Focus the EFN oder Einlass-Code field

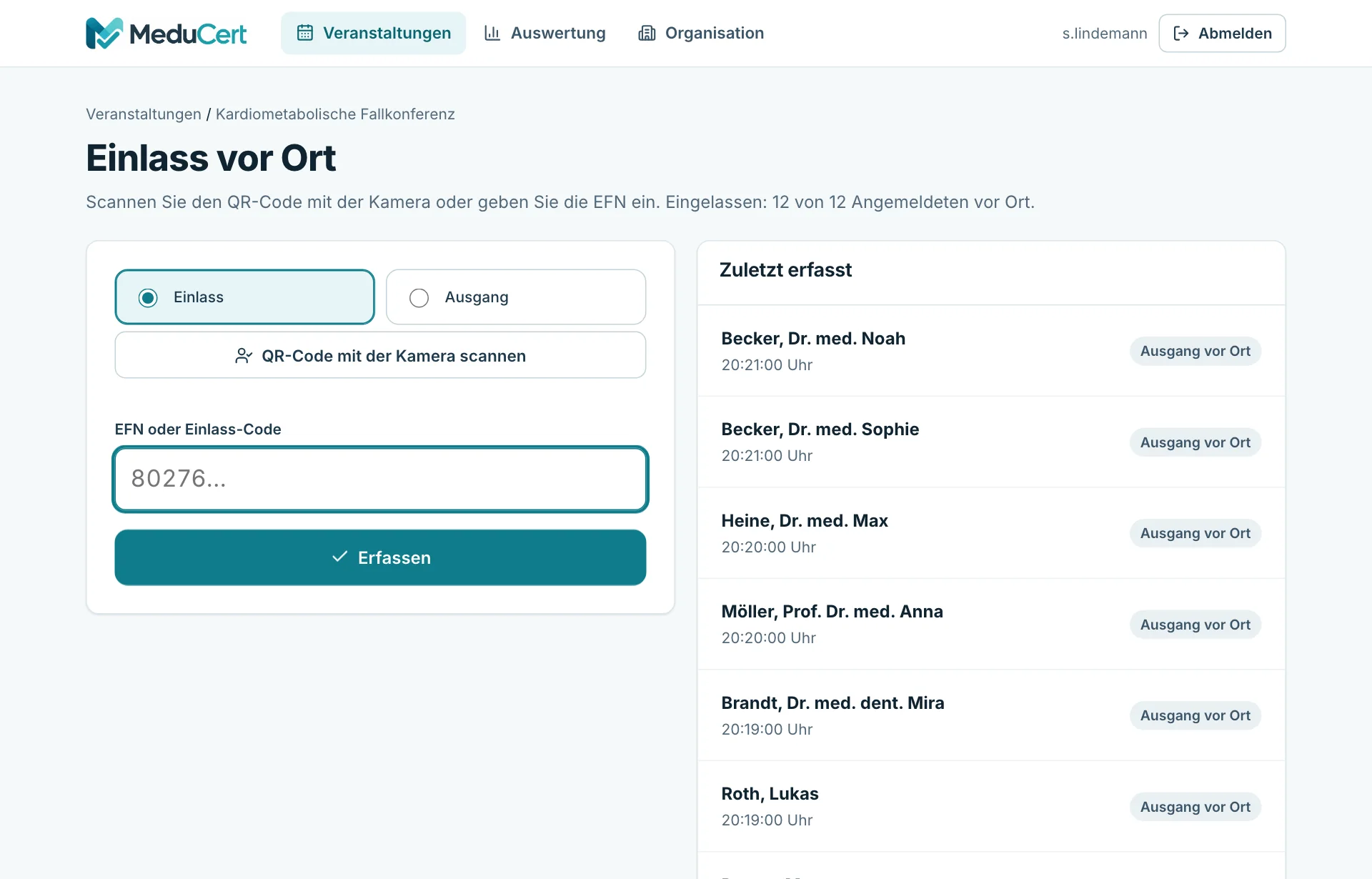pyautogui.click(x=380, y=479)
